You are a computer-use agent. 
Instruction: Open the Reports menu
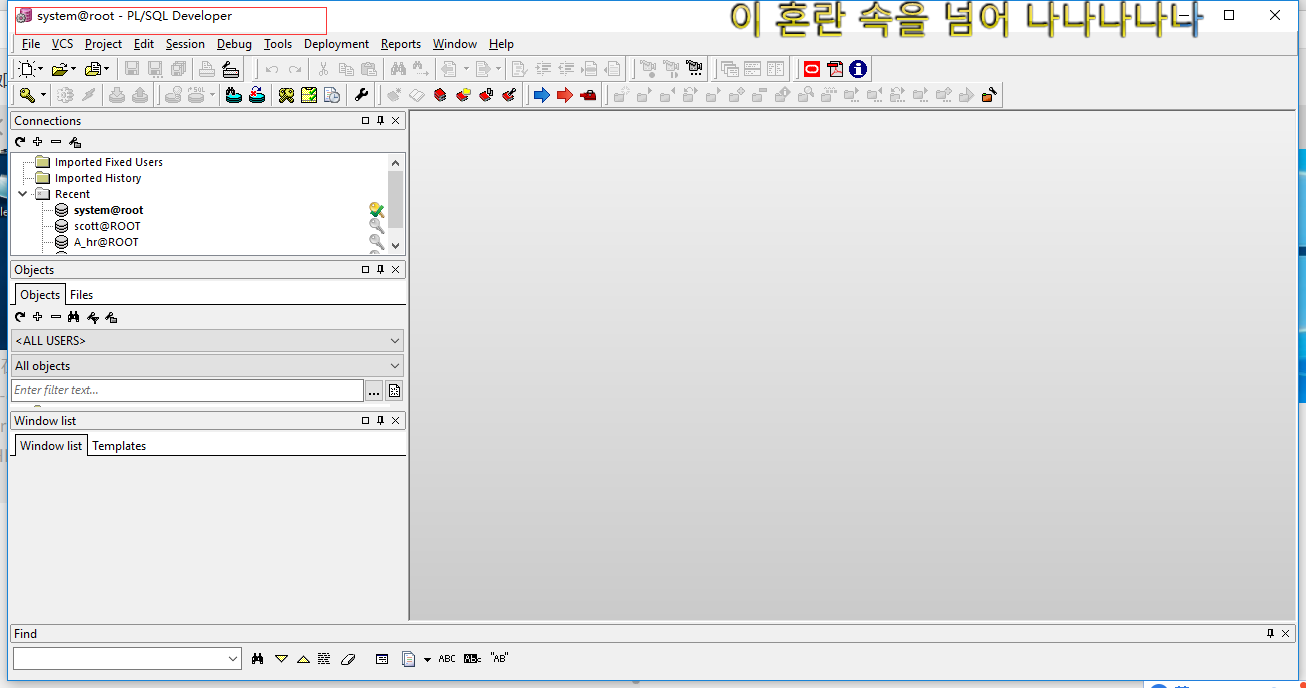(401, 44)
